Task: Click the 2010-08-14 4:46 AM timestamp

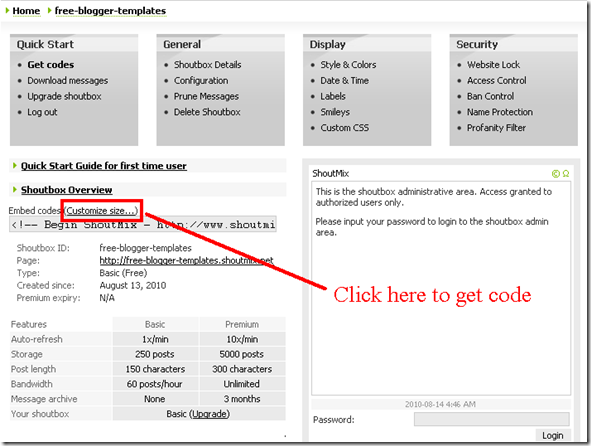Action: point(440,405)
